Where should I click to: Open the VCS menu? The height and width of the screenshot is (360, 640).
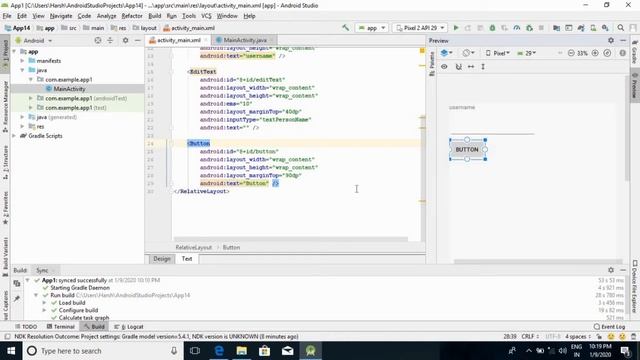[x=206, y=16]
